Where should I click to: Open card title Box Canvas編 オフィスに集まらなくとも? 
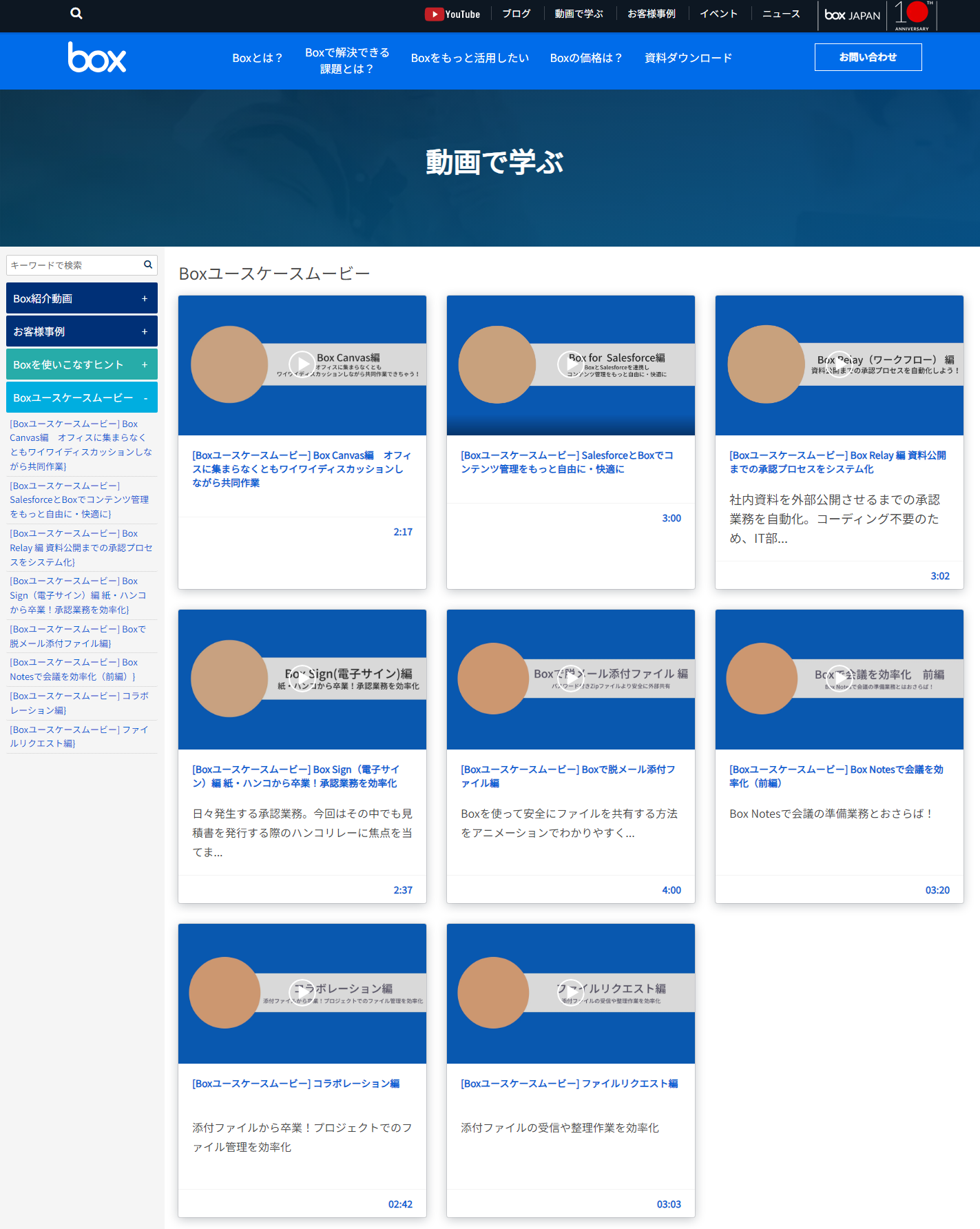click(302, 469)
